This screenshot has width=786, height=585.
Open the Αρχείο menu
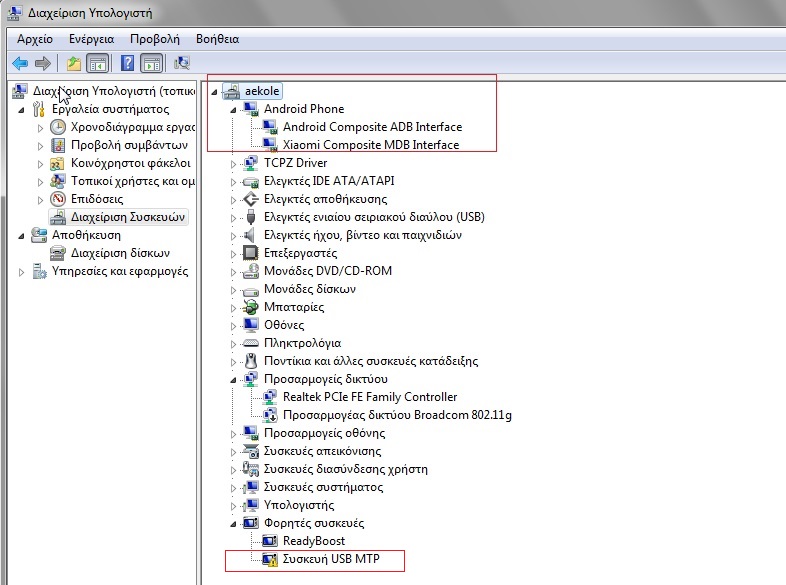tap(34, 39)
